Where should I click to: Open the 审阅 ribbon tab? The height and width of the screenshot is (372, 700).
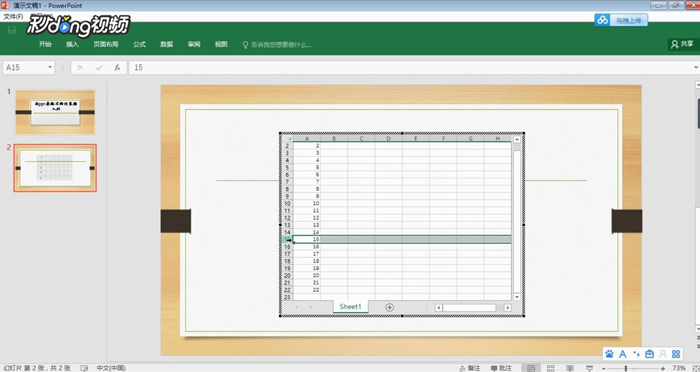tap(194, 44)
